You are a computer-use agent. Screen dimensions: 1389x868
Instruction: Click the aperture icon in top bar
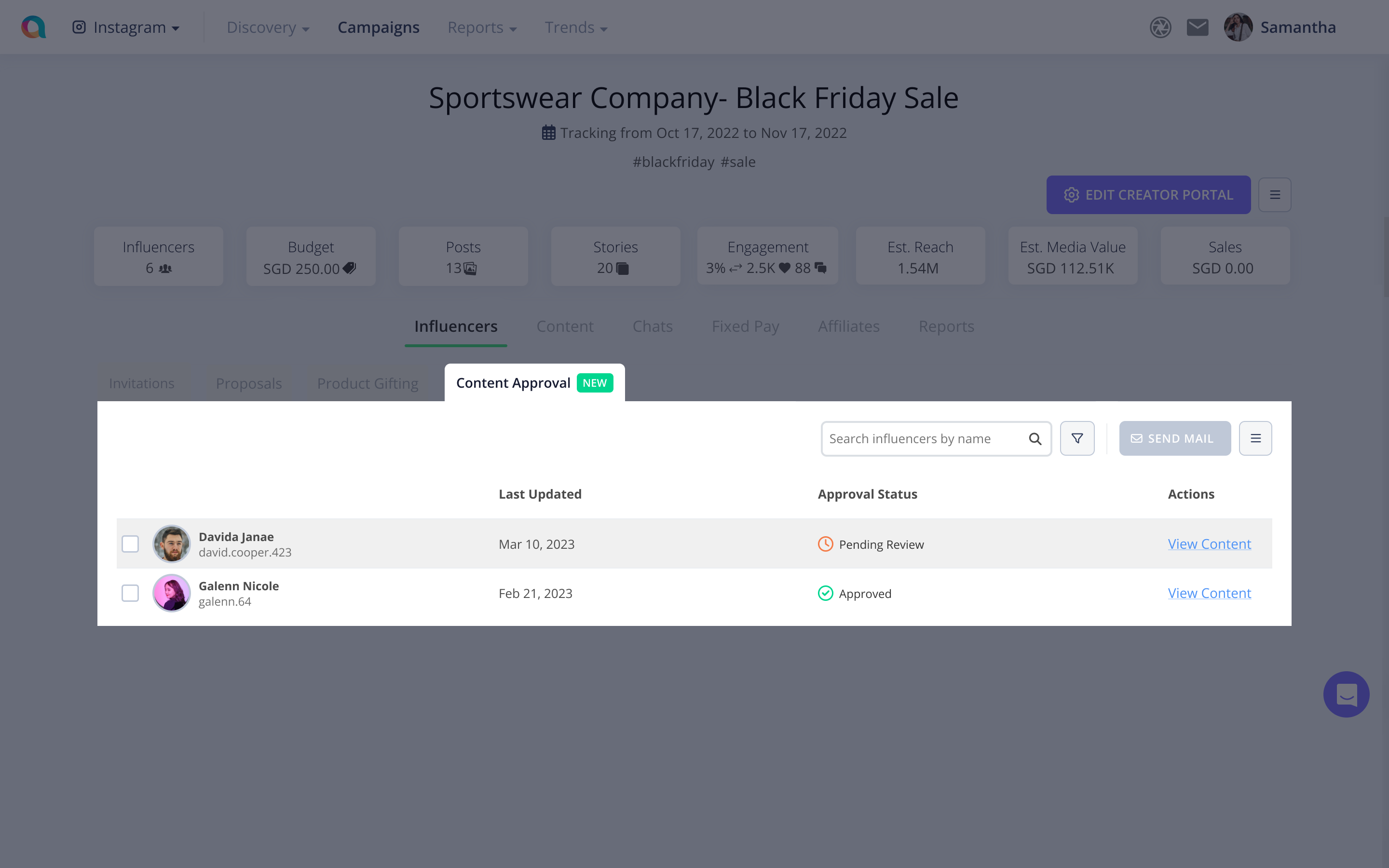[1160, 27]
